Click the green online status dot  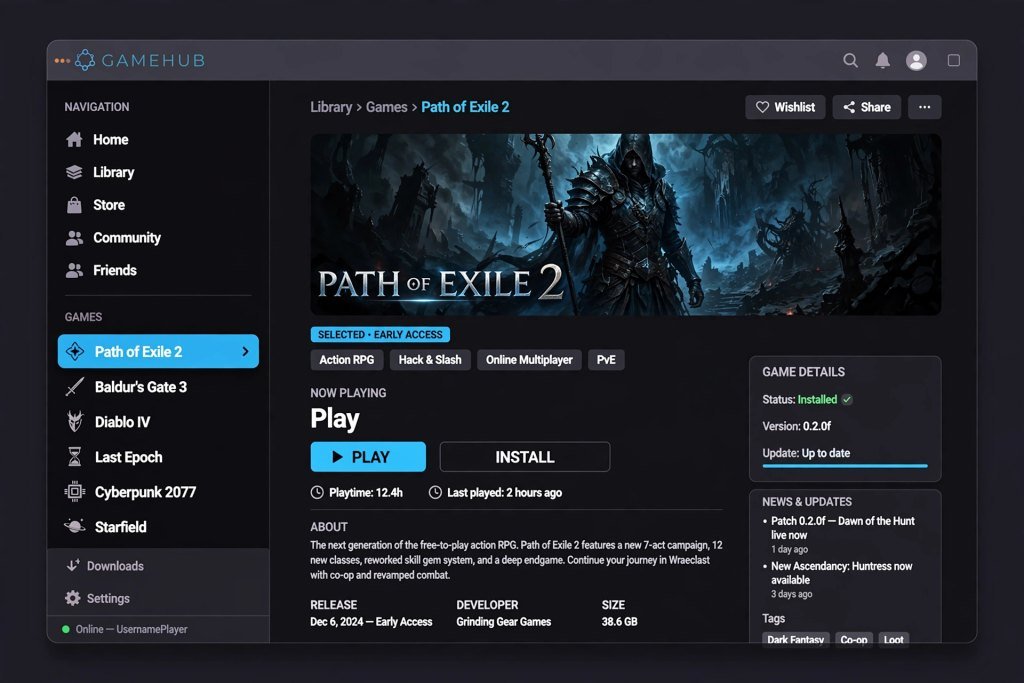click(65, 629)
